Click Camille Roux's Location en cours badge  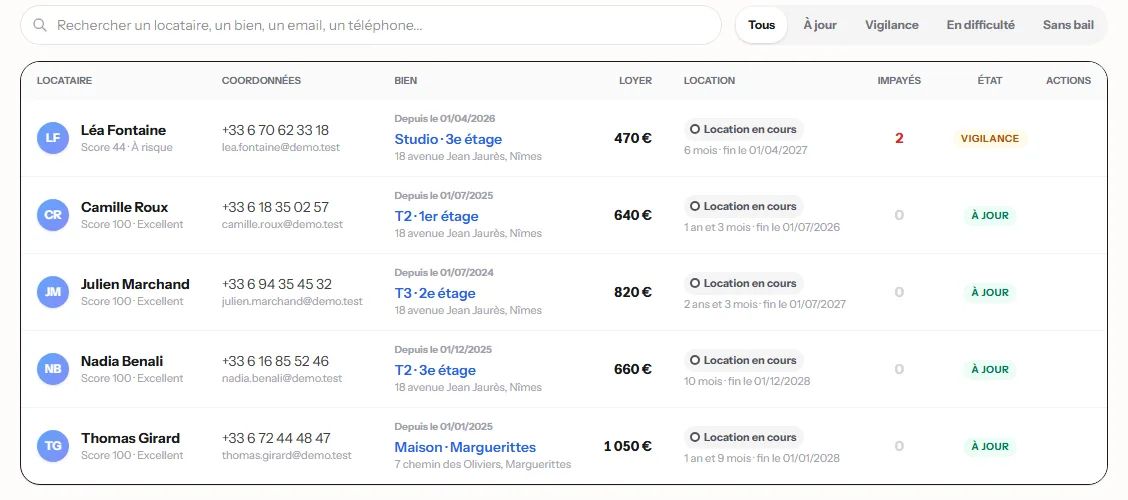(743, 206)
